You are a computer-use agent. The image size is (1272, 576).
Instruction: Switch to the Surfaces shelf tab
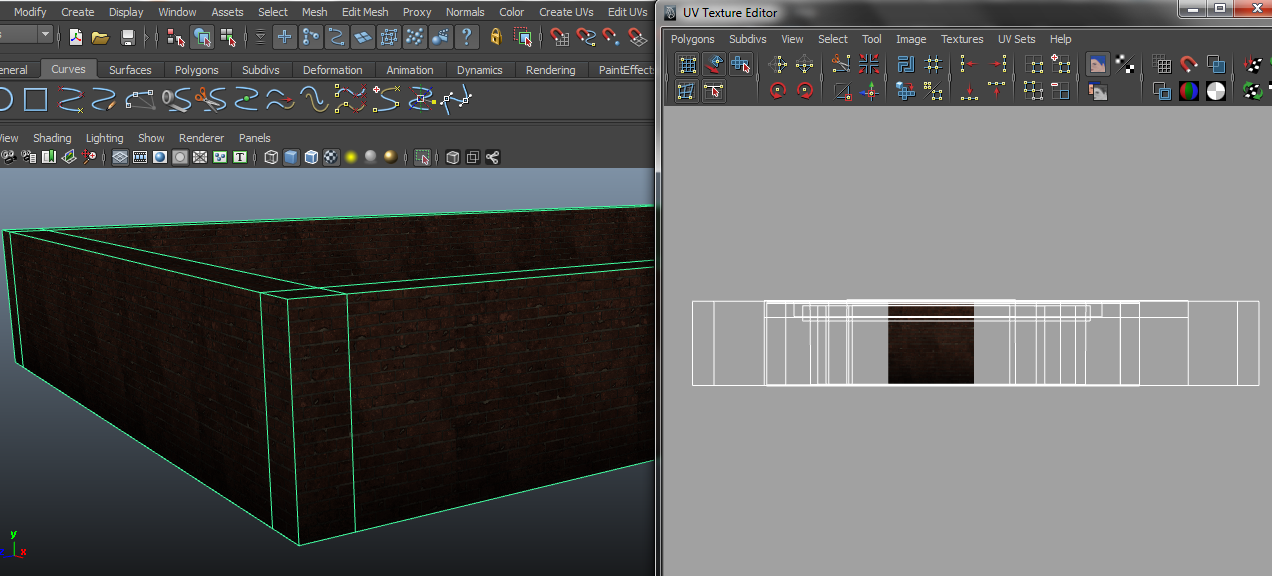click(x=130, y=70)
